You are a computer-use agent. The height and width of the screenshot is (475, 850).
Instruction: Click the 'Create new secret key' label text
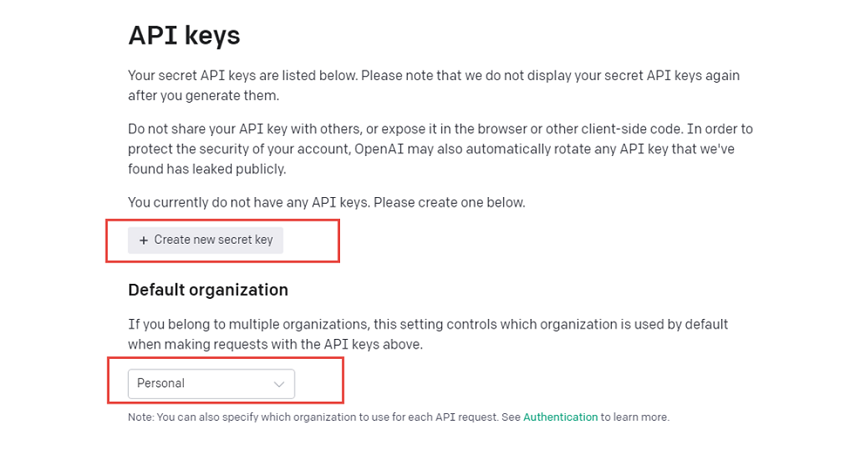(x=213, y=240)
